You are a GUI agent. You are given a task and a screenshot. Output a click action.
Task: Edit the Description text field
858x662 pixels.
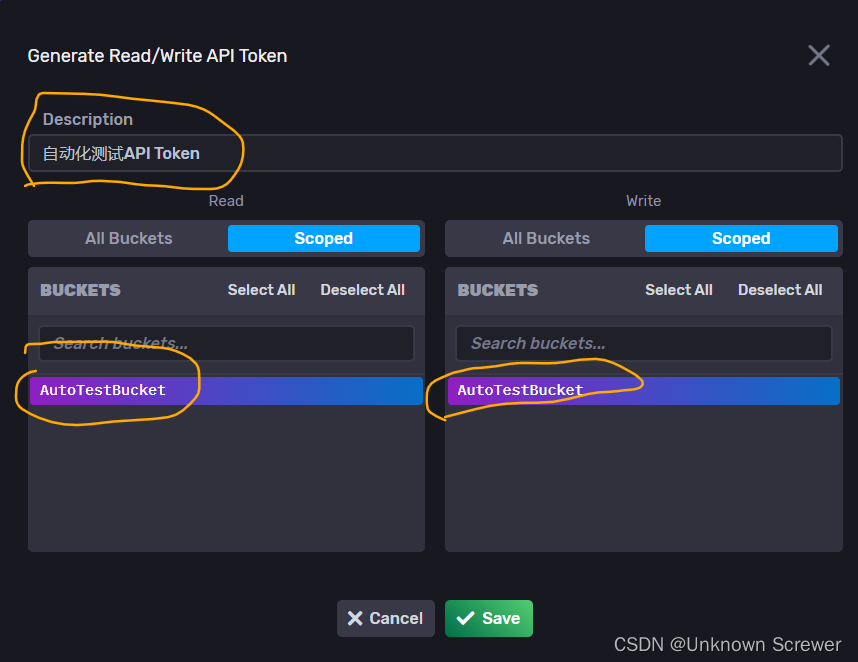pos(435,153)
